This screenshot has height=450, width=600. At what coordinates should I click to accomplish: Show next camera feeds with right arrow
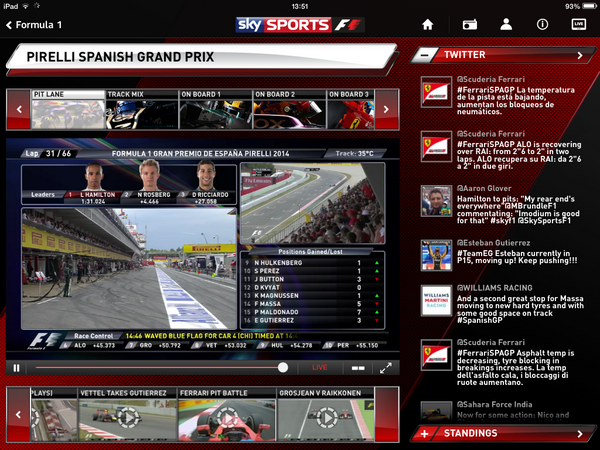(x=386, y=109)
